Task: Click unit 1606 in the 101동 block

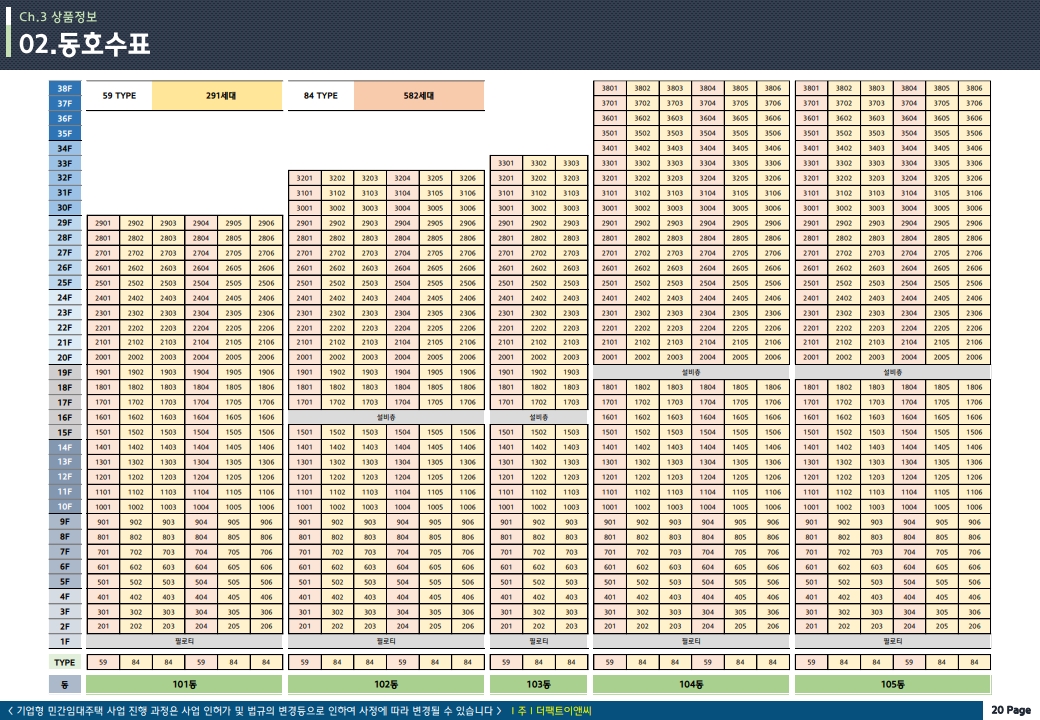Action: (267, 418)
